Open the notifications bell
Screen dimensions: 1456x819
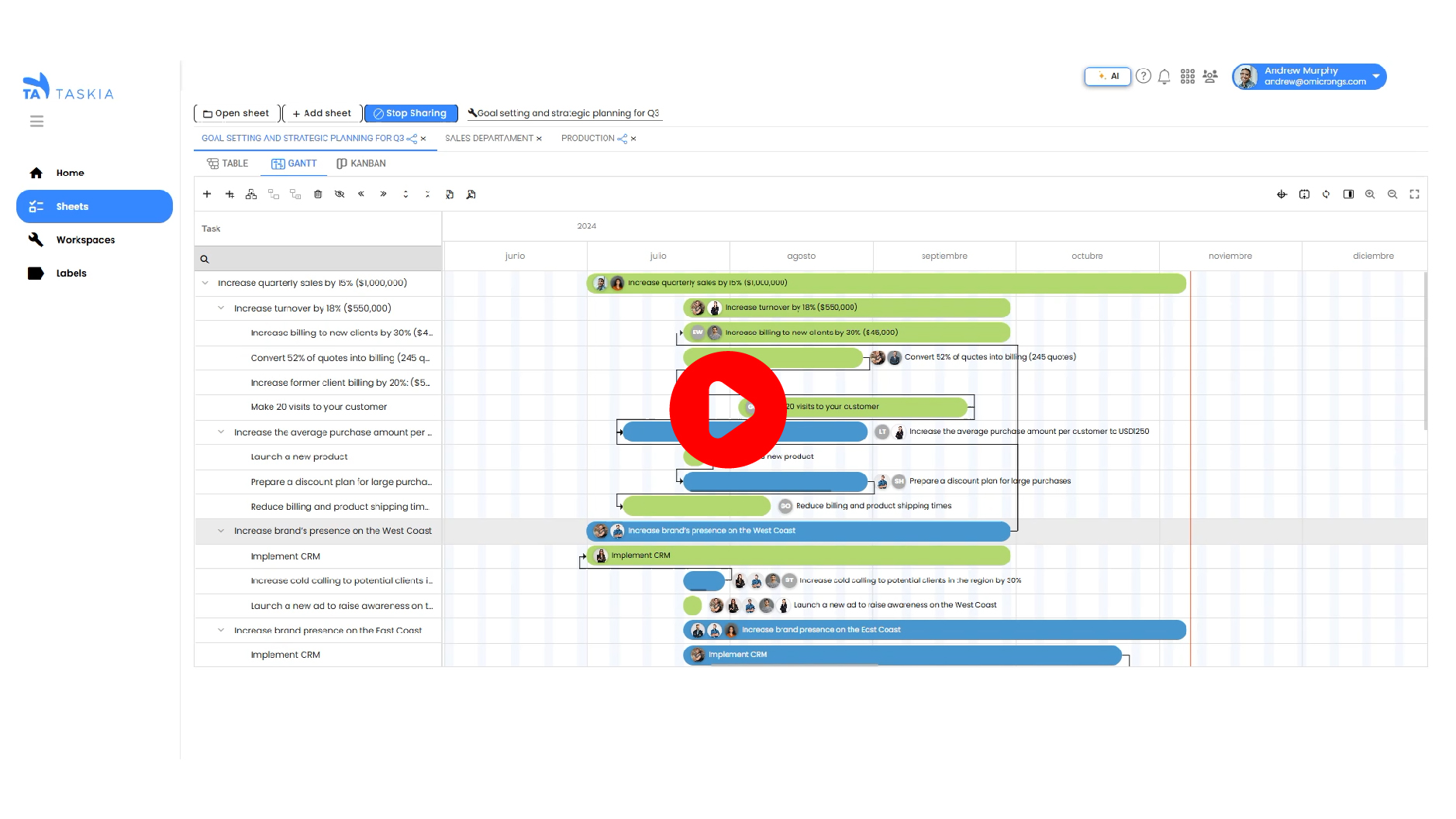pyautogui.click(x=1164, y=77)
